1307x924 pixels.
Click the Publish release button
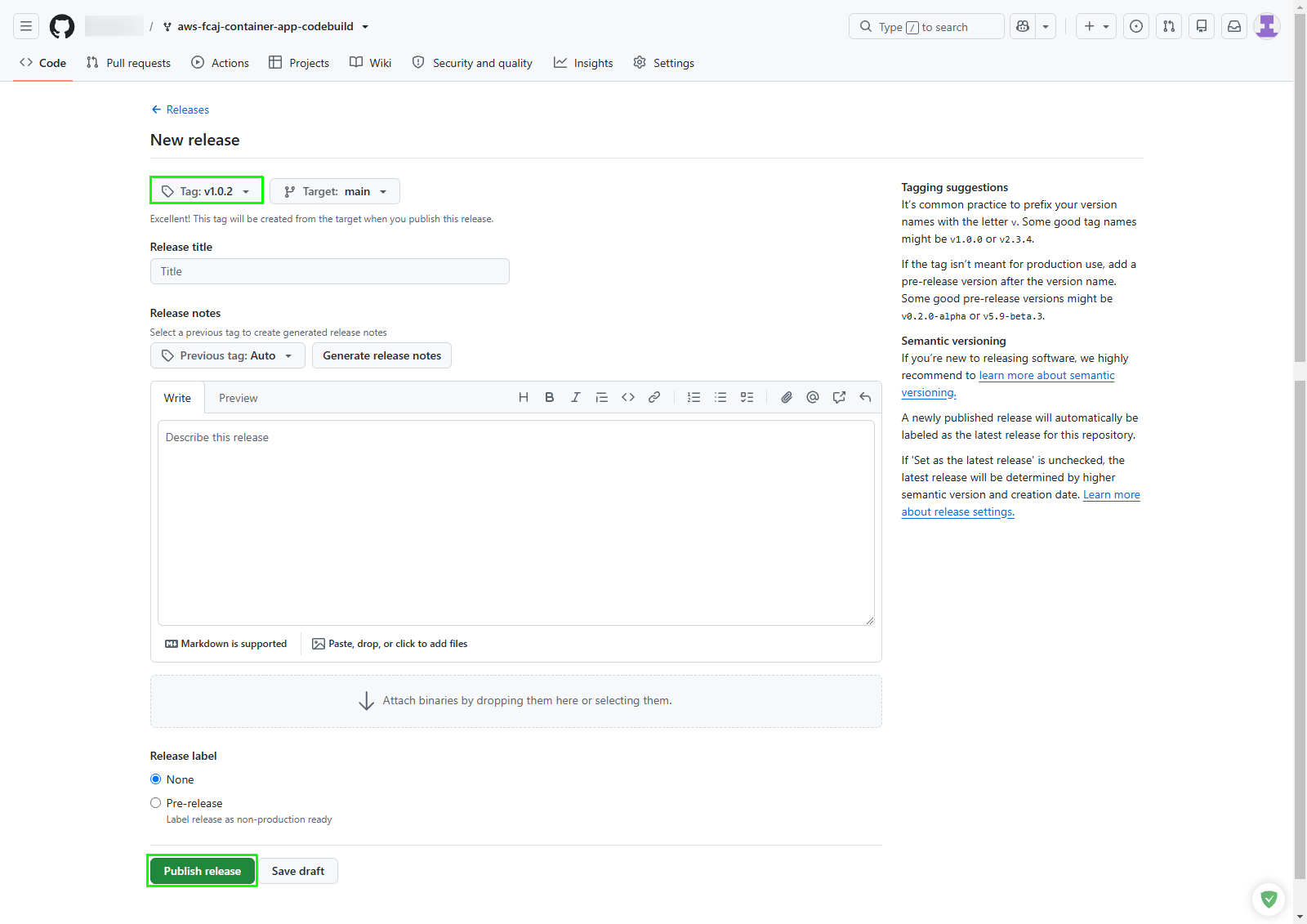pyautogui.click(x=203, y=871)
